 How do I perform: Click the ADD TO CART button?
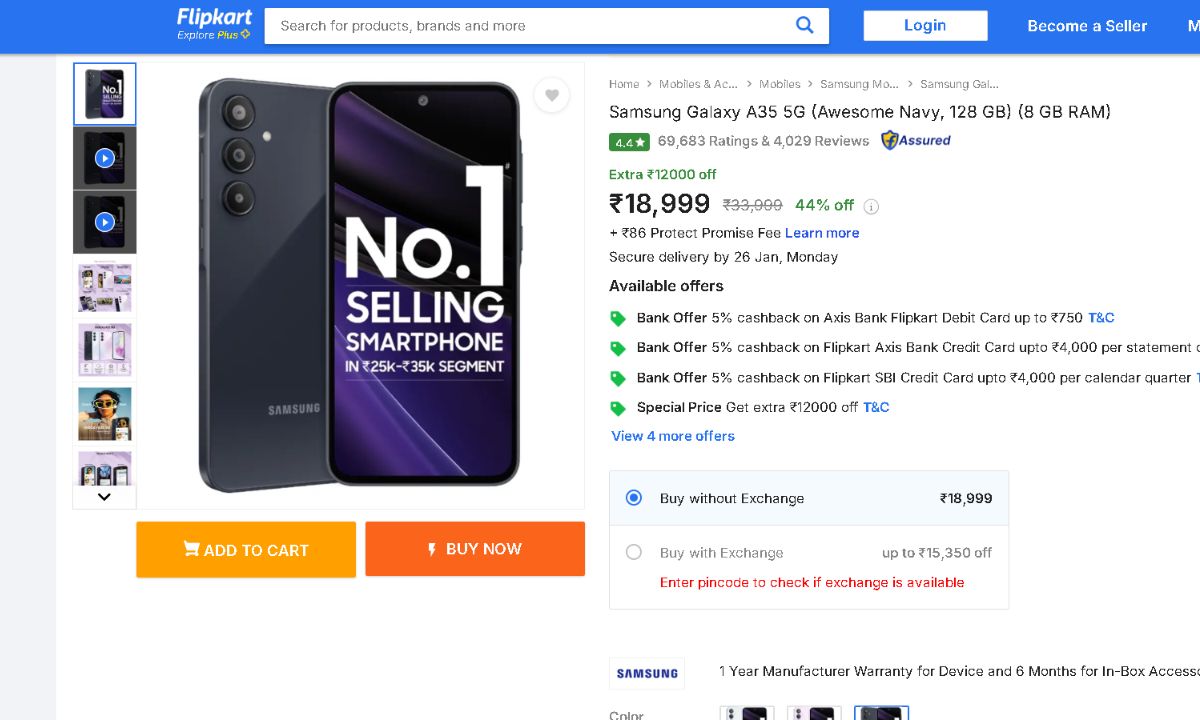pyautogui.click(x=246, y=549)
